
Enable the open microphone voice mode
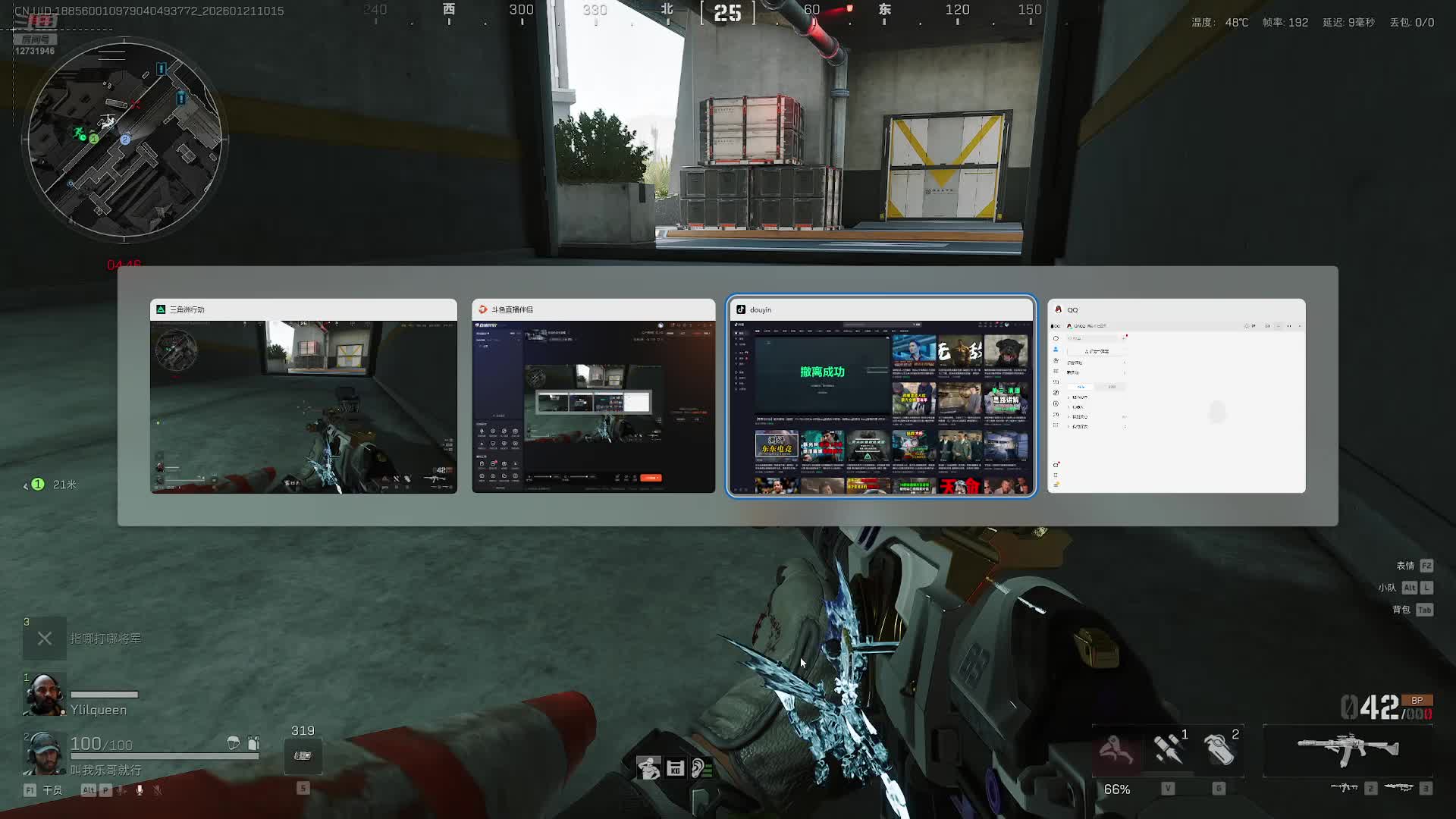click(140, 790)
